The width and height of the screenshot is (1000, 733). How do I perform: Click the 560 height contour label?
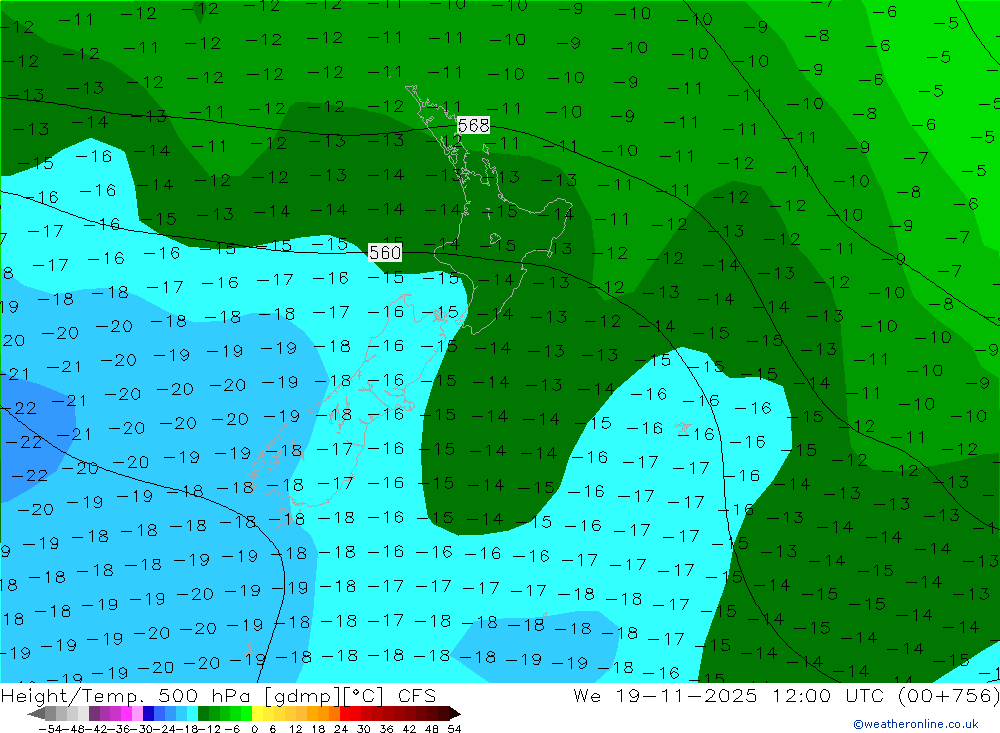(385, 253)
